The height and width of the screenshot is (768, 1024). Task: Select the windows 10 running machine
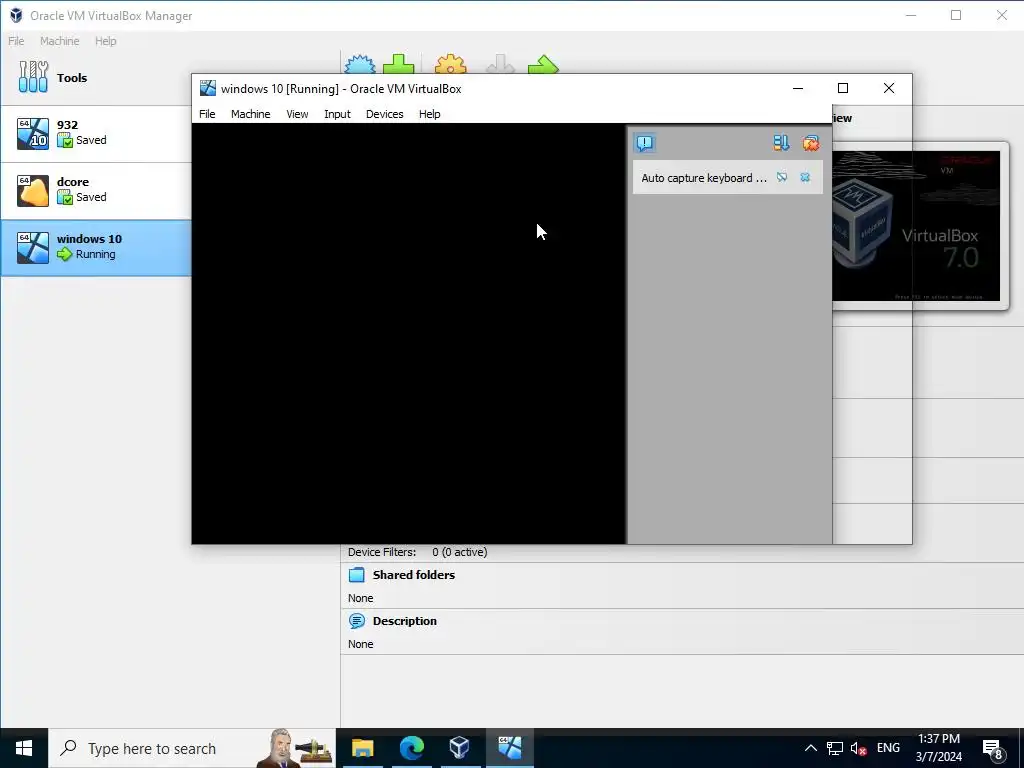point(95,248)
